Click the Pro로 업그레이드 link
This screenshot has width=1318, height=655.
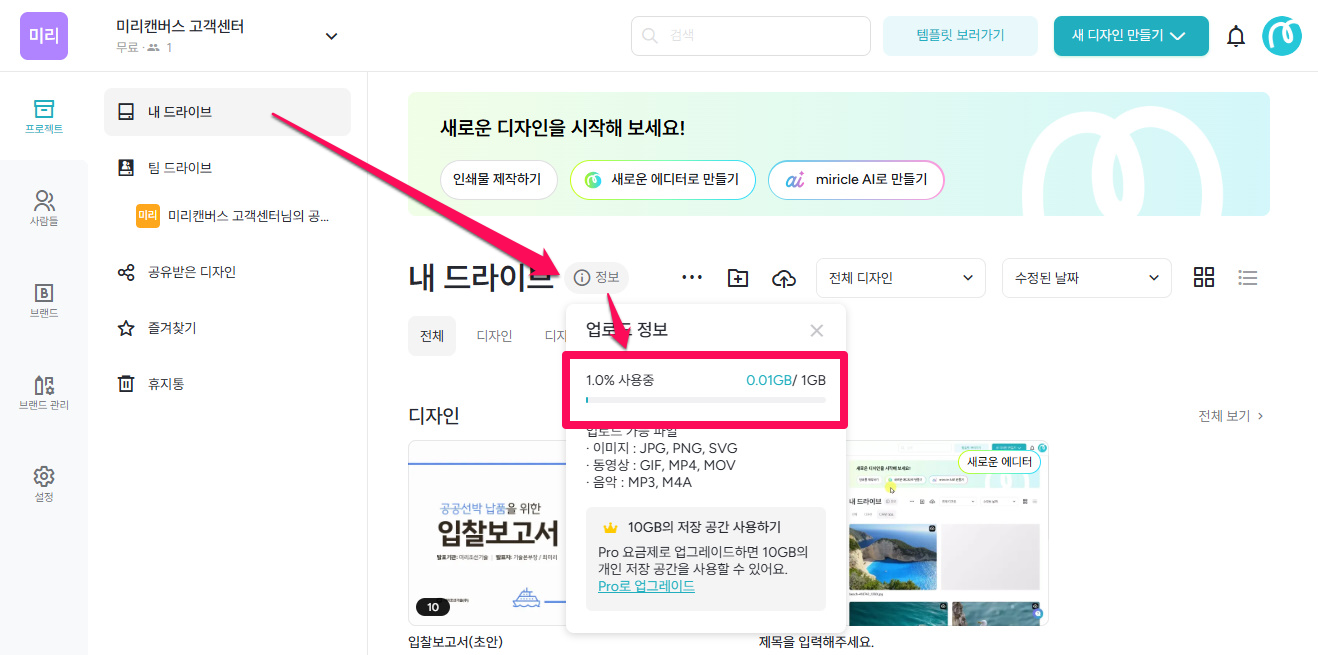[646, 586]
